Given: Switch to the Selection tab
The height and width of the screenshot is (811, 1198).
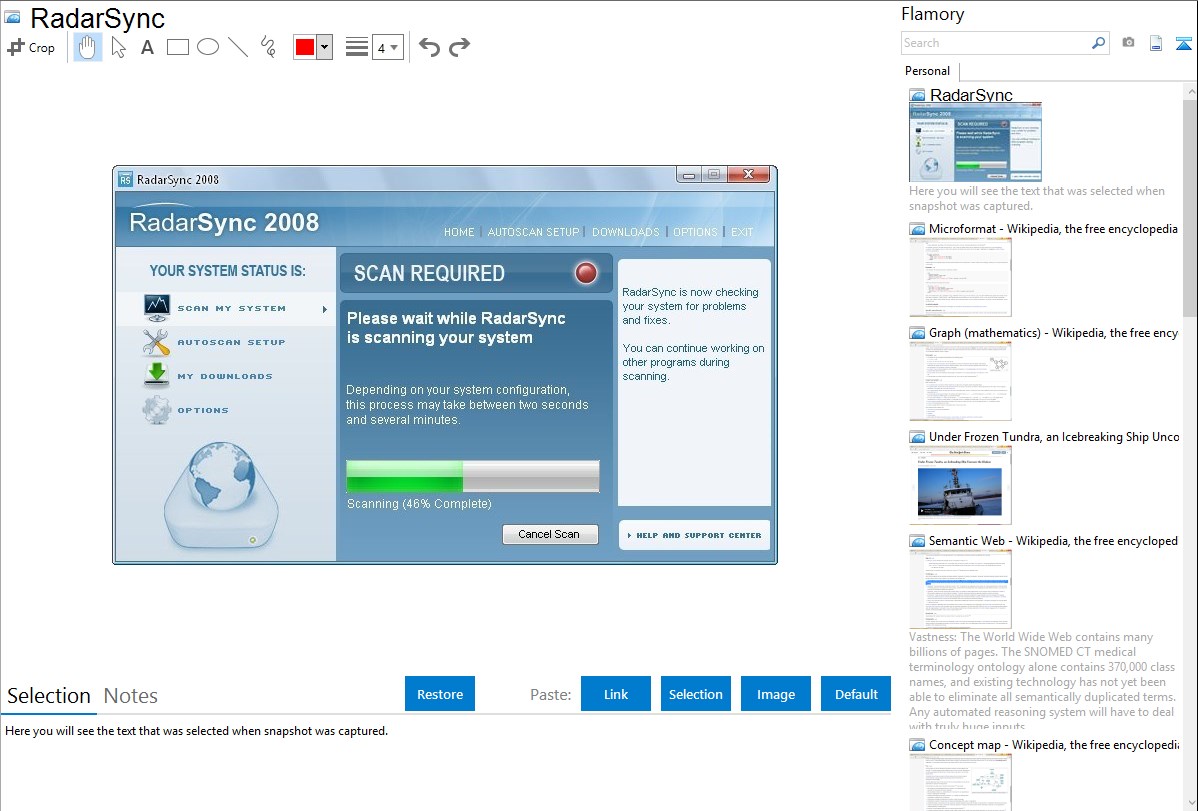Looking at the screenshot, I should pyautogui.click(x=49, y=696).
